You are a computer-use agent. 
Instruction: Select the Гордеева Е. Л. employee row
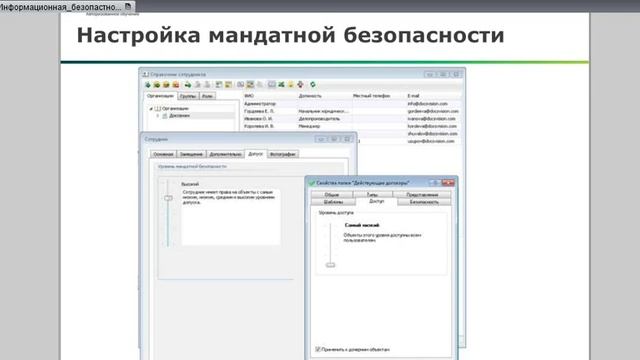(353, 111)
